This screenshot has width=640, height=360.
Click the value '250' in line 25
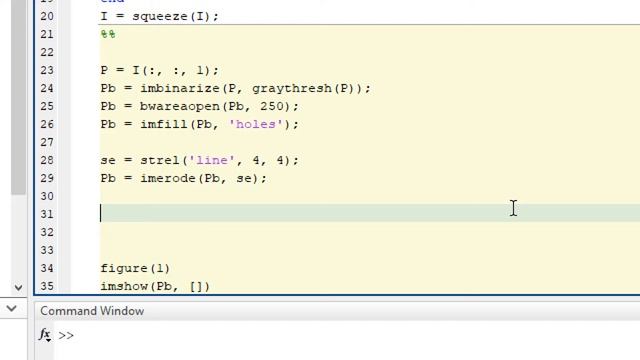[x=272, y=106]
